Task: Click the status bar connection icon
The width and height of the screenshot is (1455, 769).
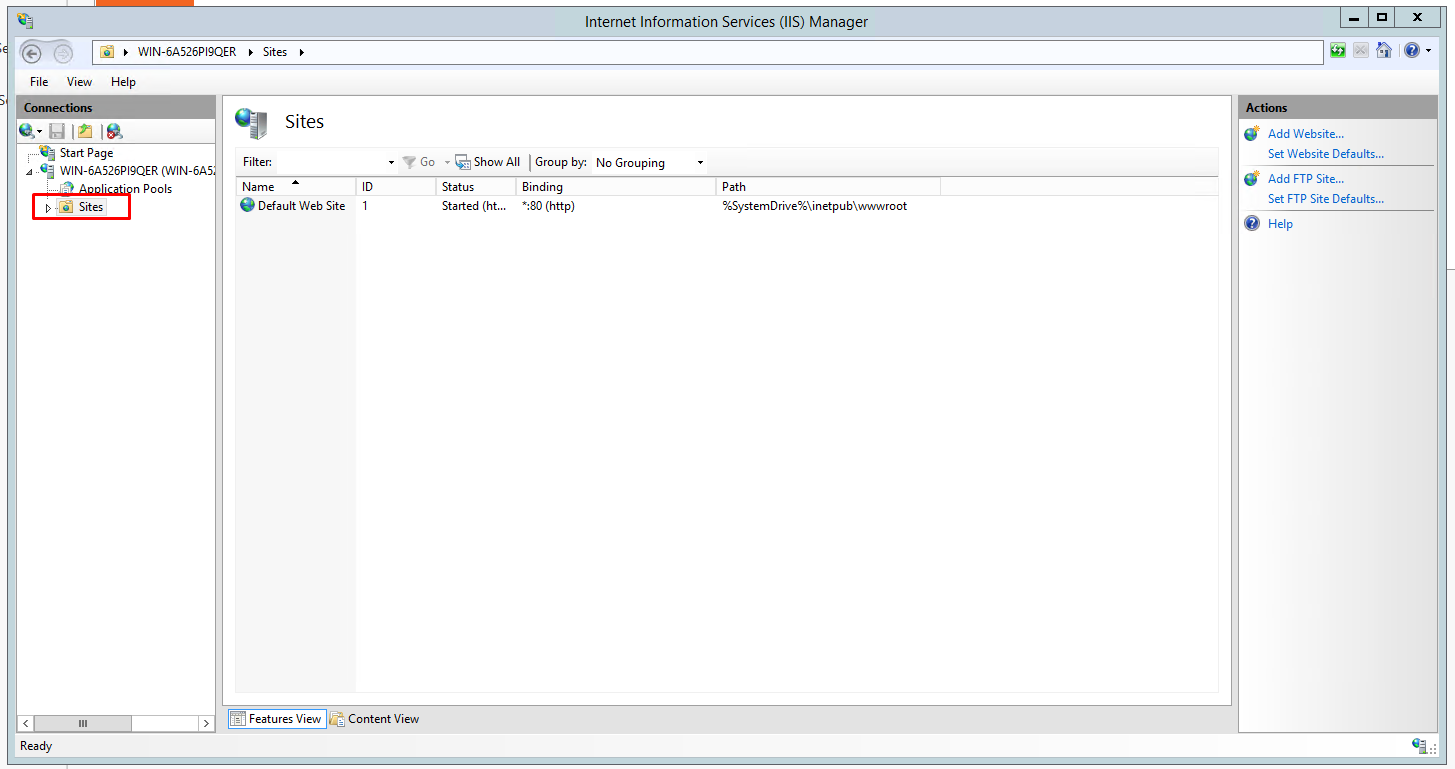Action: (x=1420, y=745)
